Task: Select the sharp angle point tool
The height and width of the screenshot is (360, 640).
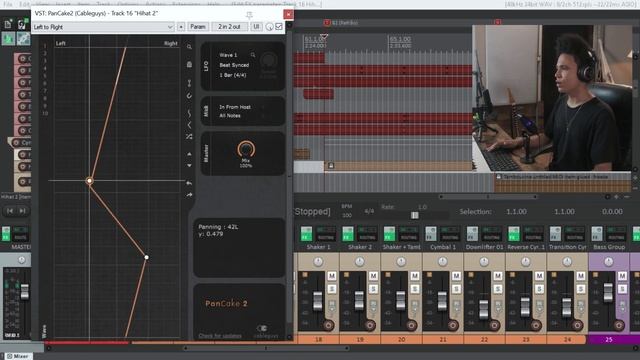Action: tap(189, 124)
